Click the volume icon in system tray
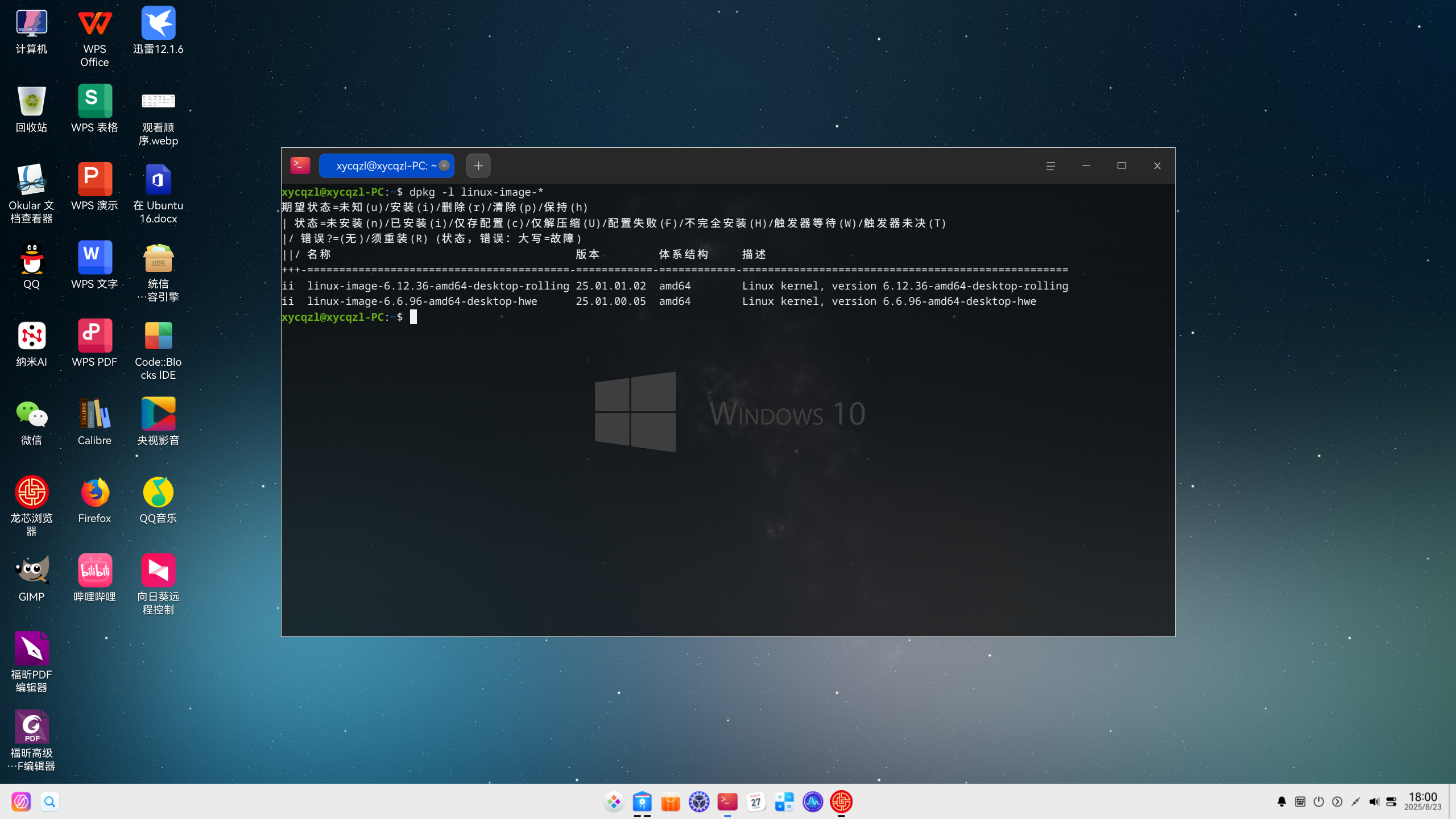The width and height of the screenshot is (1456, 819). click(1374, 802)
